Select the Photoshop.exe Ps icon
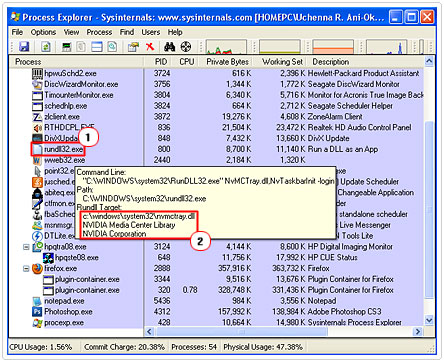 pyautogui.click(x=37, y=312)
